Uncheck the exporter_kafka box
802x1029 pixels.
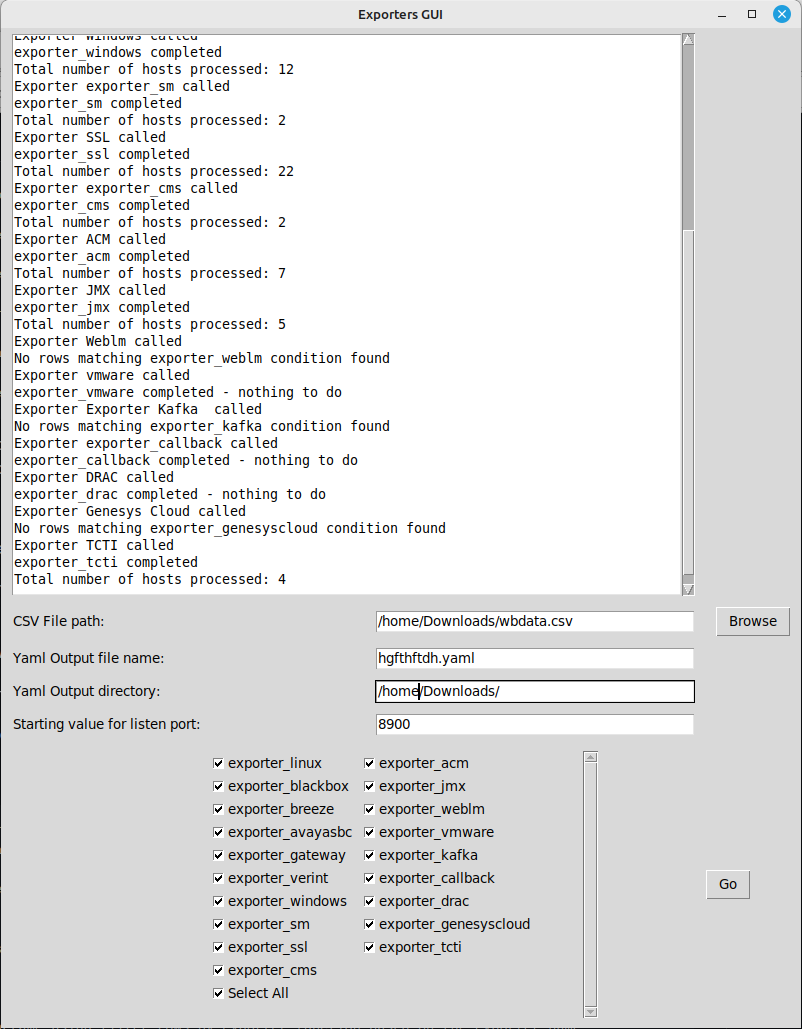tap(369, 855)
